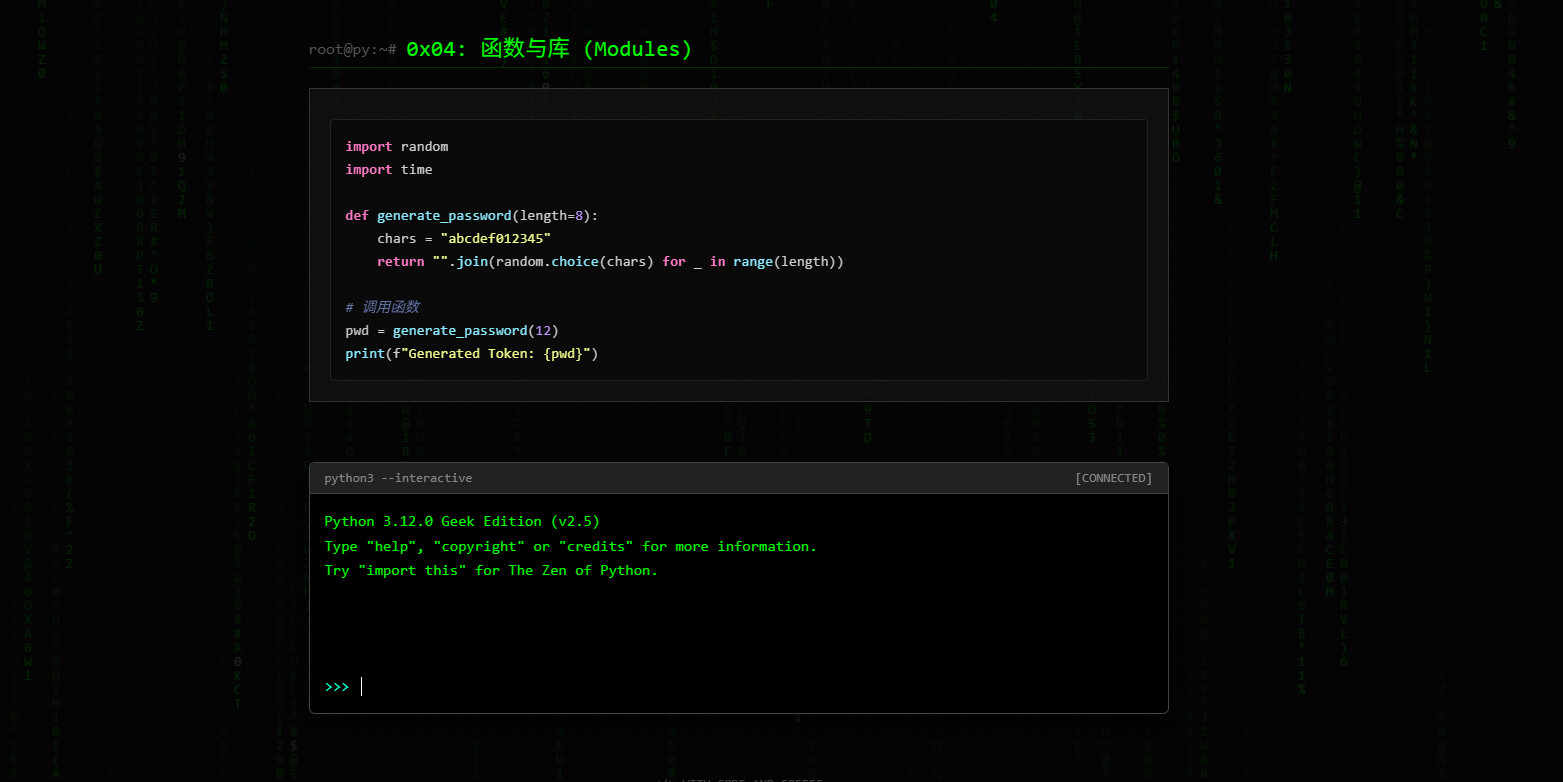Click the '[CONNECTED]' status label
Viewport: 1563px width, 782px height.
pyautogui.click(x=1114, y=479)
